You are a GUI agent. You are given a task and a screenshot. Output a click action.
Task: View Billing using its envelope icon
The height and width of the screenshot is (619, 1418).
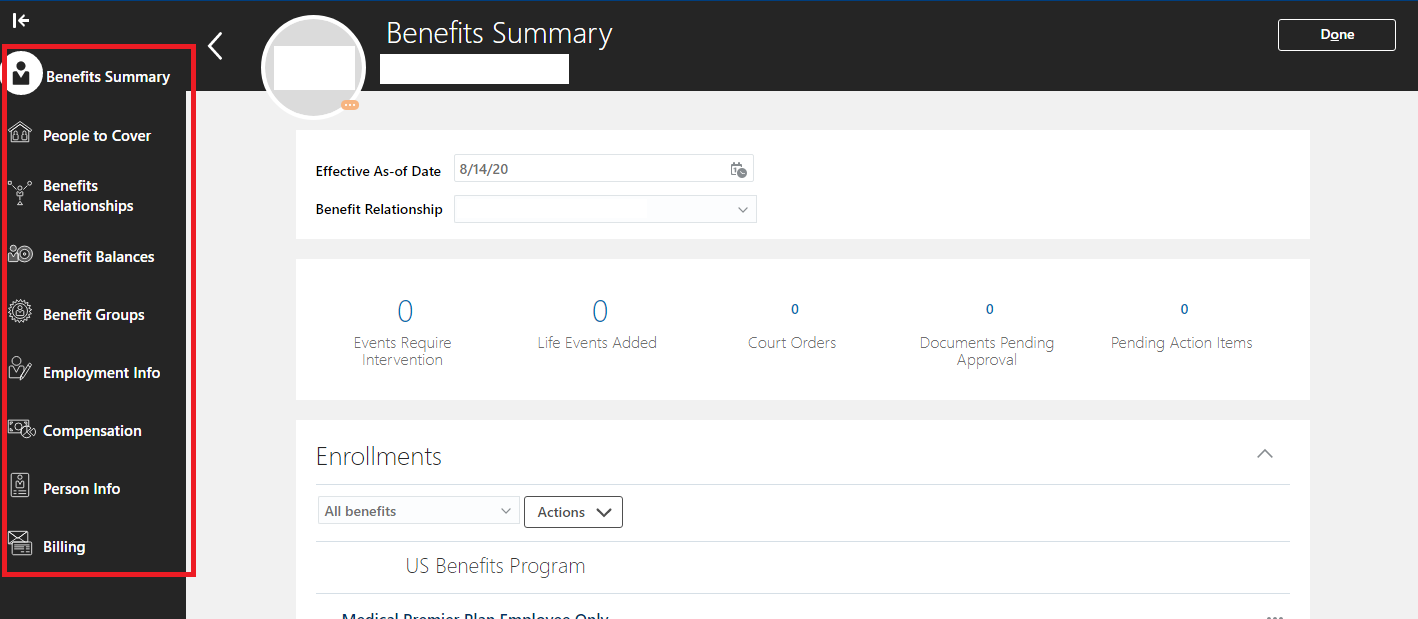tap(21, 545)
